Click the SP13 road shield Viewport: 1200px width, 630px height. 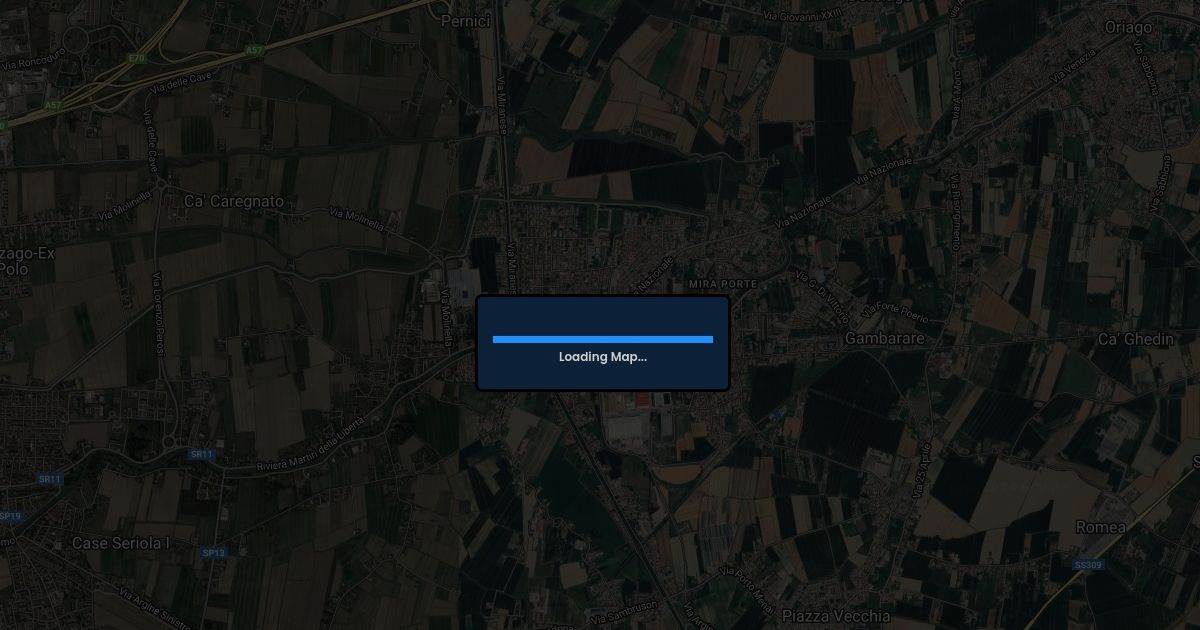click(x=213, y=552)
